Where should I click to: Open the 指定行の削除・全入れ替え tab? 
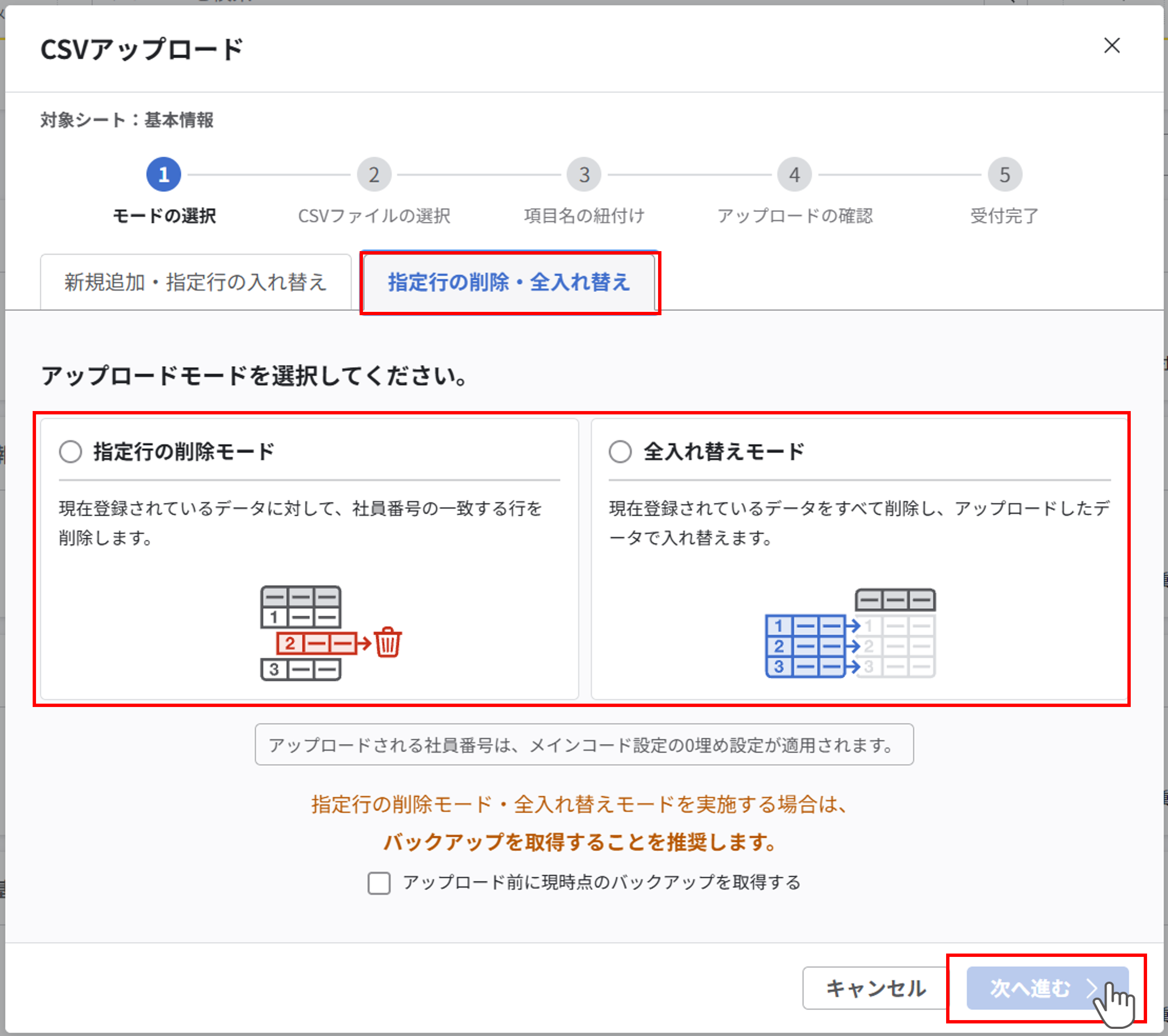point(509,282)
